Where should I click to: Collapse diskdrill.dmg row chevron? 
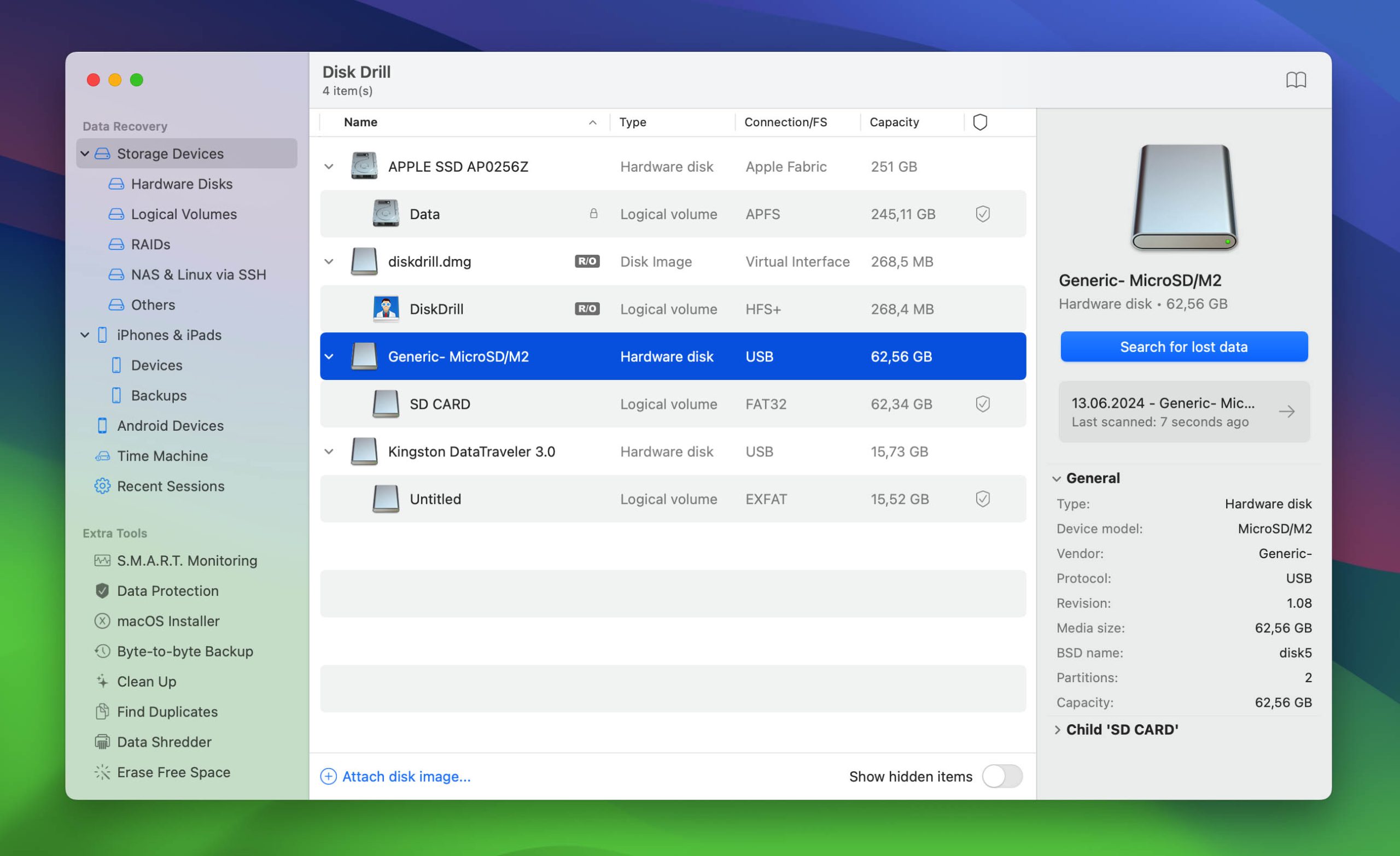pyautogui.click(x=329, y=261)
